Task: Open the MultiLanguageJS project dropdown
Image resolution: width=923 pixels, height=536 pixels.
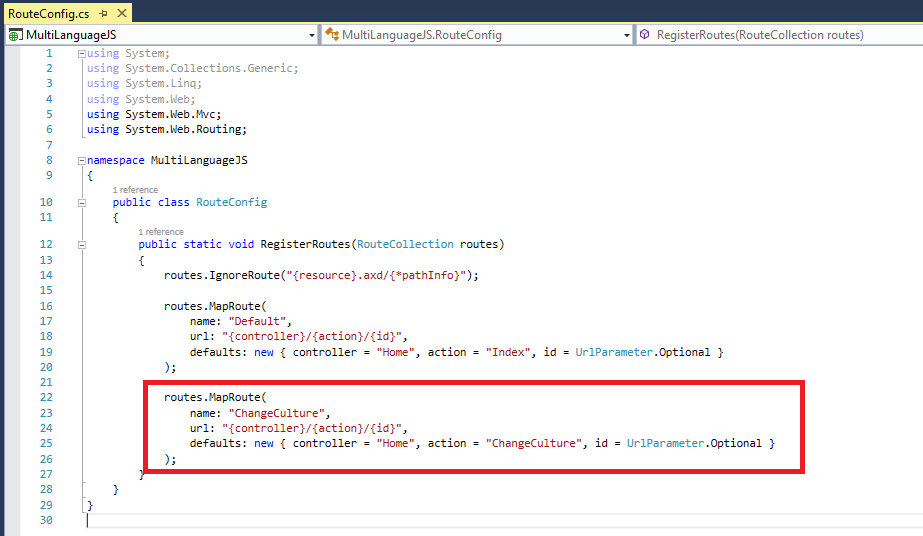Action: [x=312, y=35]
